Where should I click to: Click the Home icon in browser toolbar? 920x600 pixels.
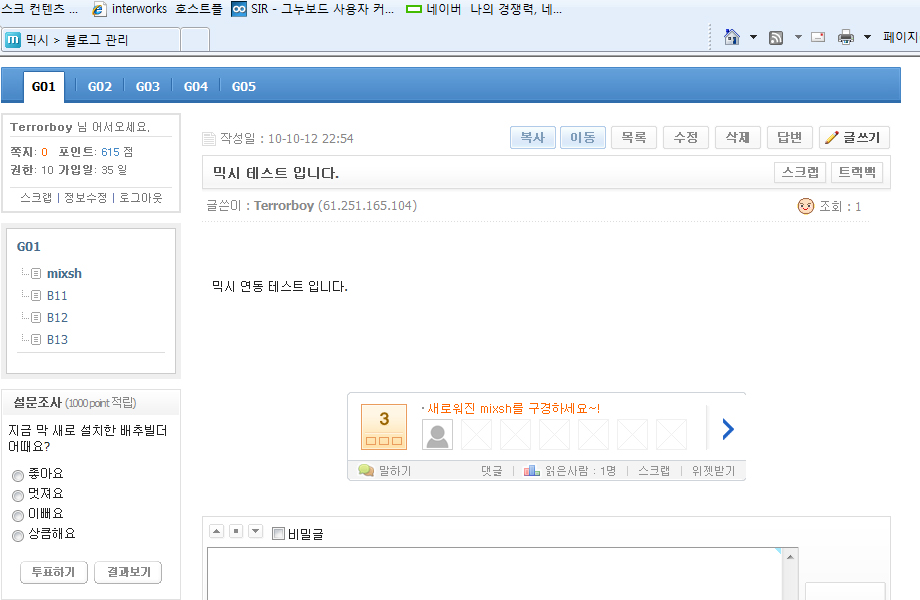[731, 38]
